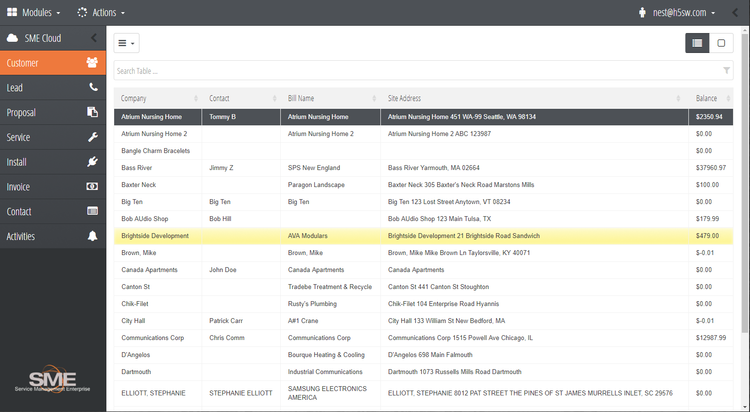The width and height of the screenshot is (750, 412).
Task: Open the Lead module phone icon
Action: (x=93, y=88)
